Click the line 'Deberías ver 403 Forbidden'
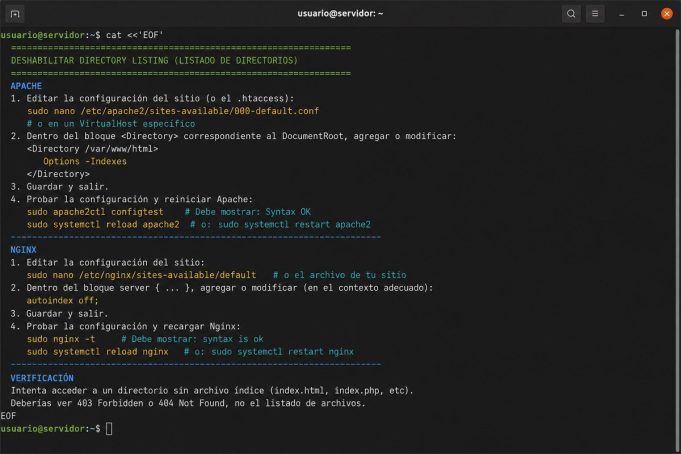Viewport: 681px width, 454px height. (x=188, y=403)
